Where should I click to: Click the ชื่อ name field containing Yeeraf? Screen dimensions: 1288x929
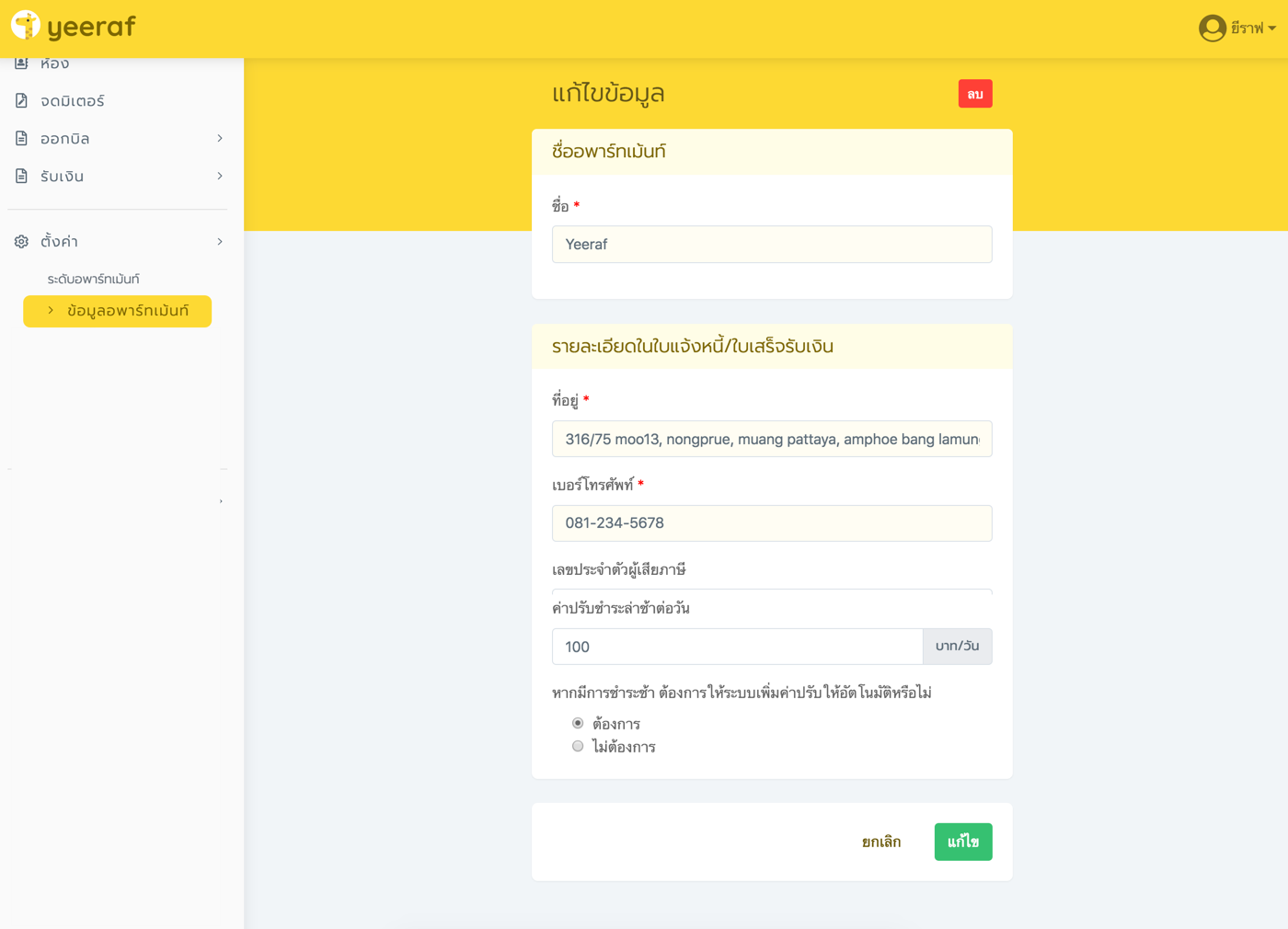[772, 245]
